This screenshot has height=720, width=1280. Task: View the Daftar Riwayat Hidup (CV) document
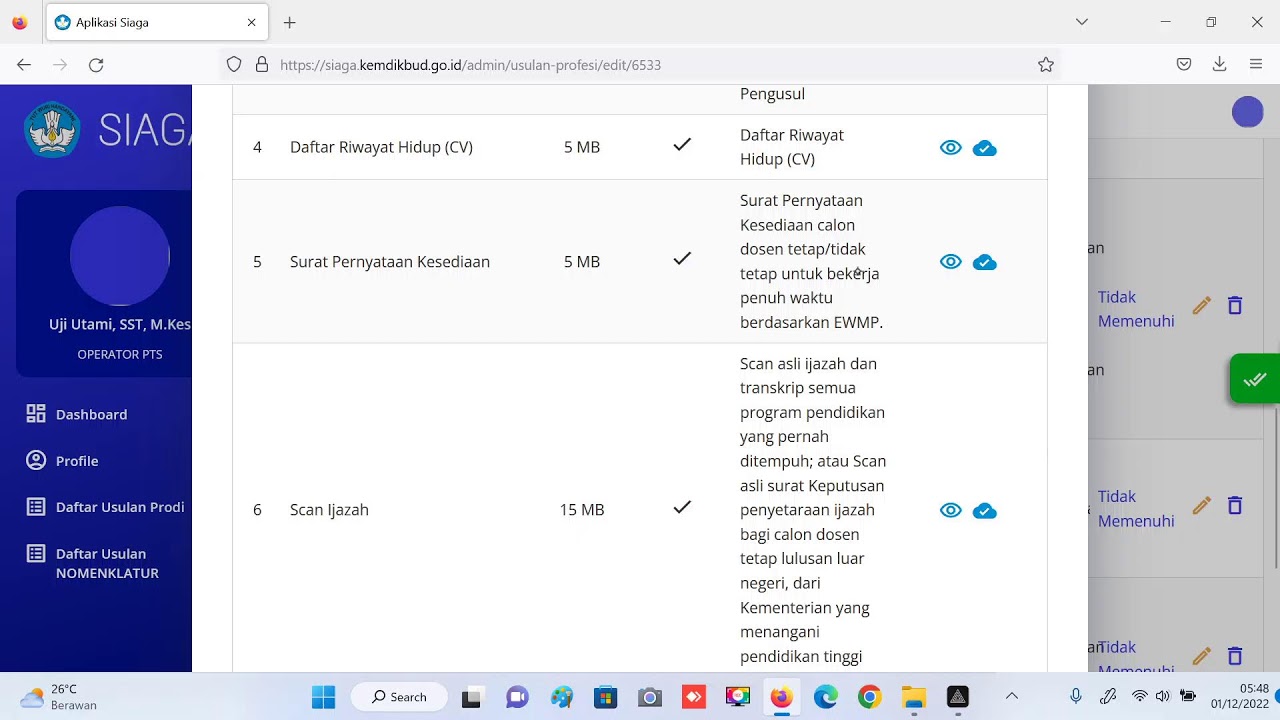950,148
